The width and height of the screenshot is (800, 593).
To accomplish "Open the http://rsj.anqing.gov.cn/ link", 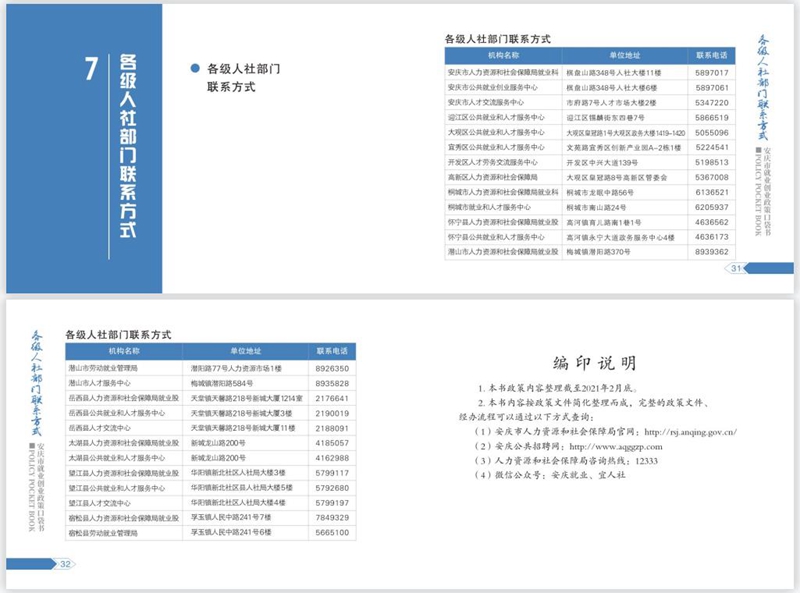I will (690, 432).
